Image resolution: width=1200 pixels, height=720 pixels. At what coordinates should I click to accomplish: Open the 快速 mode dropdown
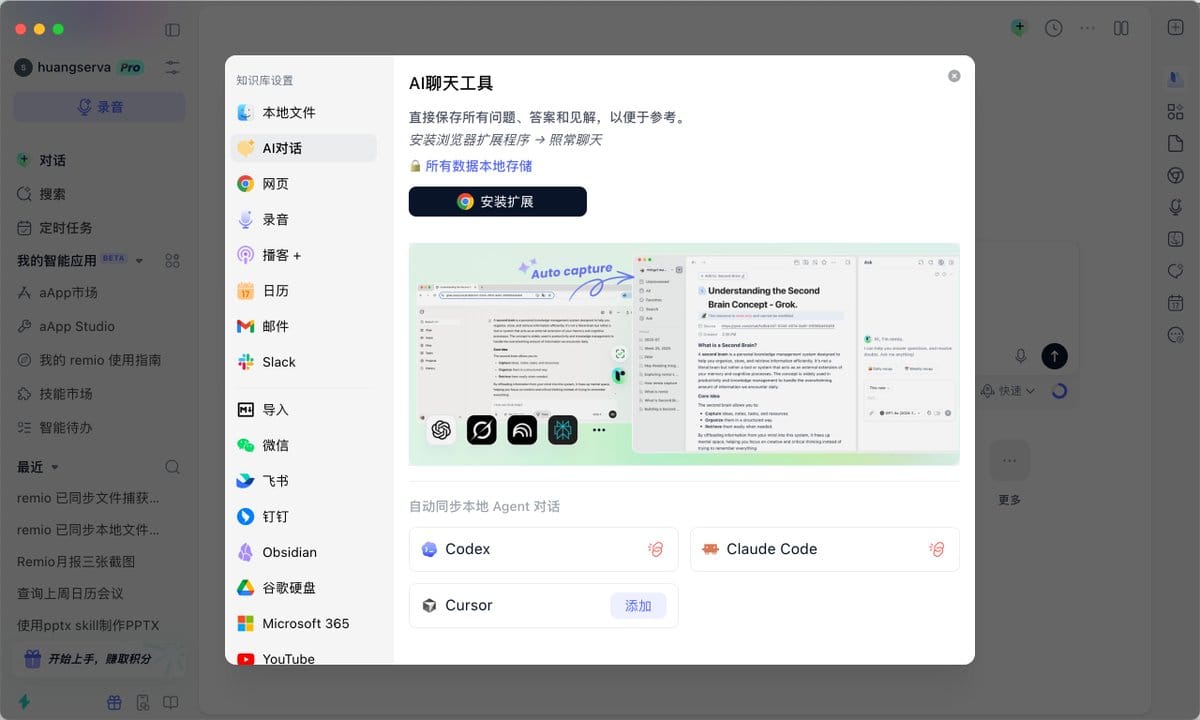(x=1009, y=391)
